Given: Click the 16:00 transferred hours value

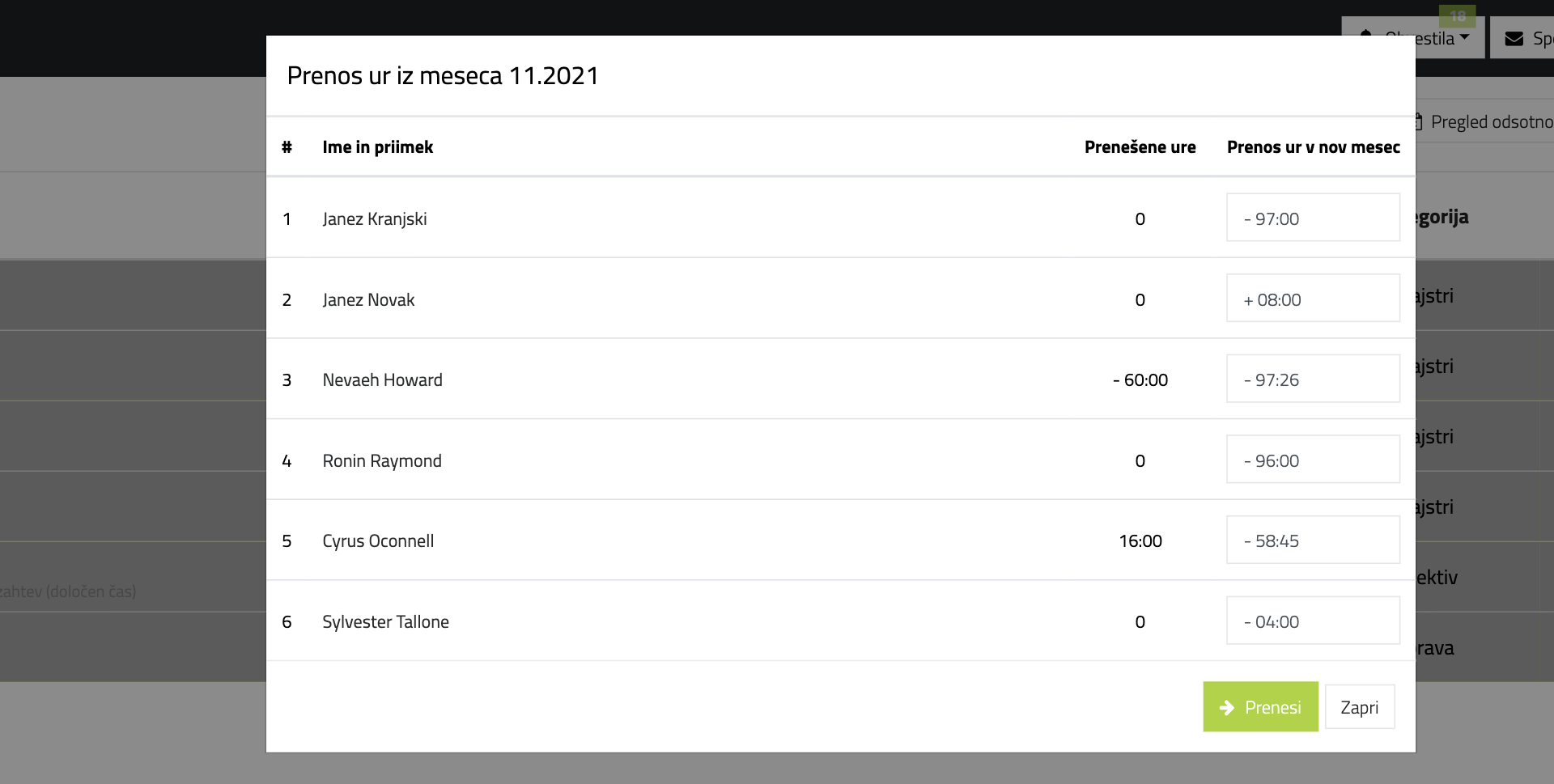Looking at the screenshot, I should click(x=1140, y=541).
